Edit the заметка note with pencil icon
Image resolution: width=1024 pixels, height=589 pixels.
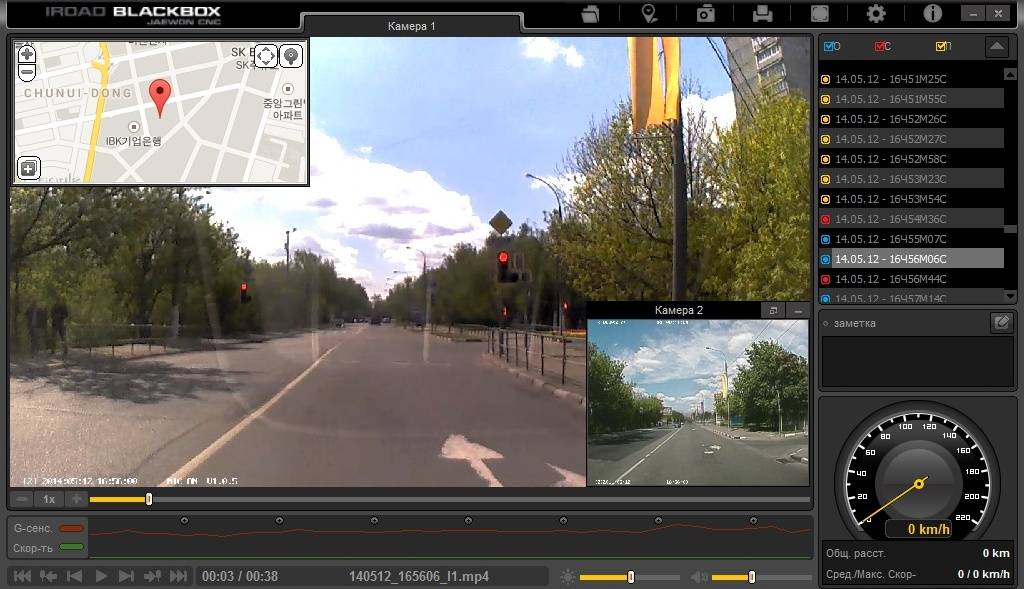tap(1001, 322)
